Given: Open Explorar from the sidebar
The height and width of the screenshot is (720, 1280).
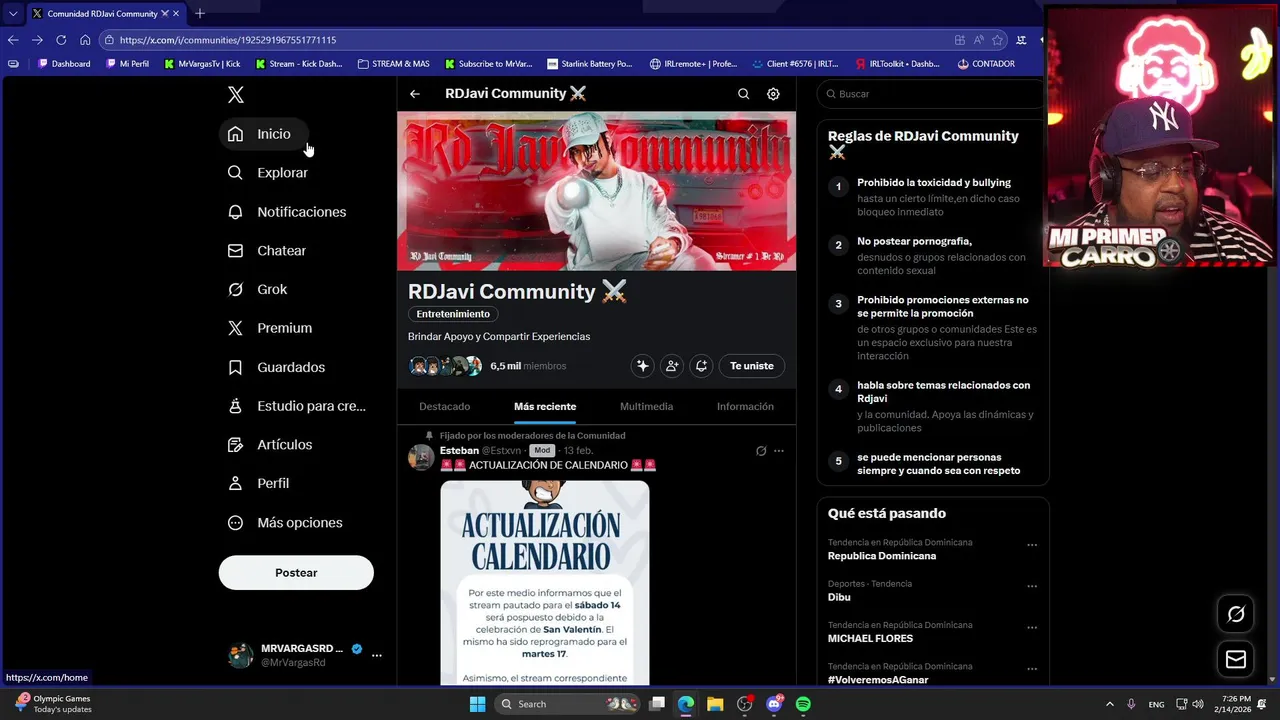Looking at the screenshot, I should [268, 173].
